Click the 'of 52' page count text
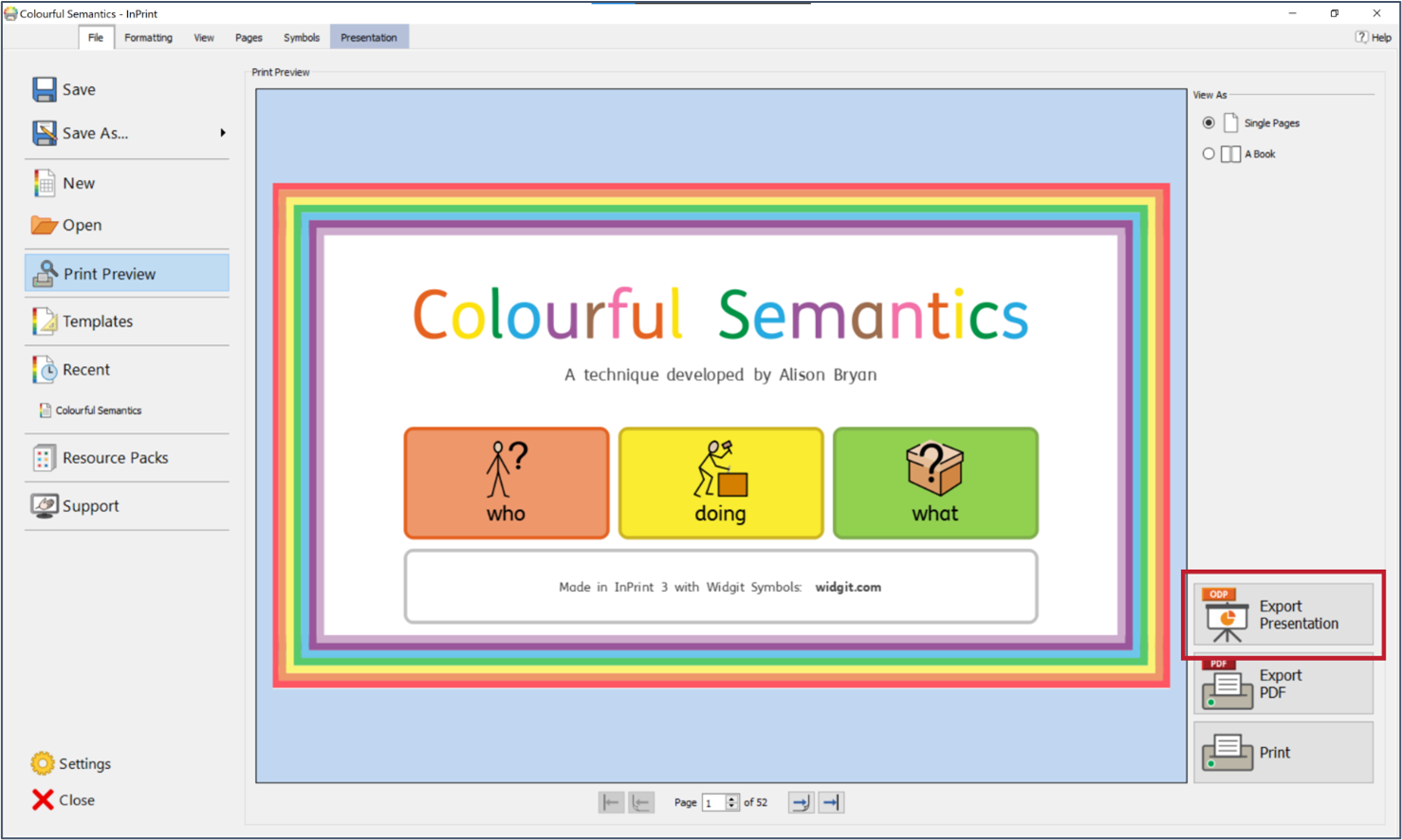Viewport: 1402px width, 840px height. click(756, 803)
